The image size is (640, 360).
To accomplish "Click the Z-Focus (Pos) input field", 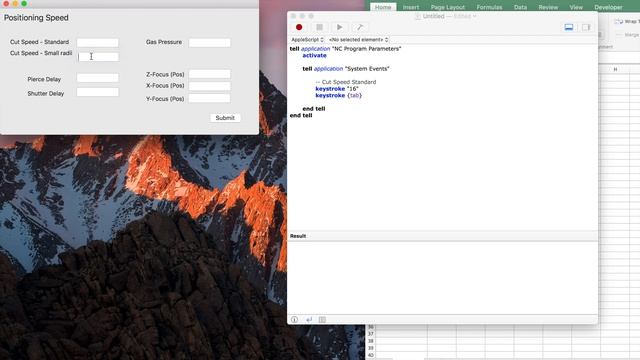I will [209, 74].
